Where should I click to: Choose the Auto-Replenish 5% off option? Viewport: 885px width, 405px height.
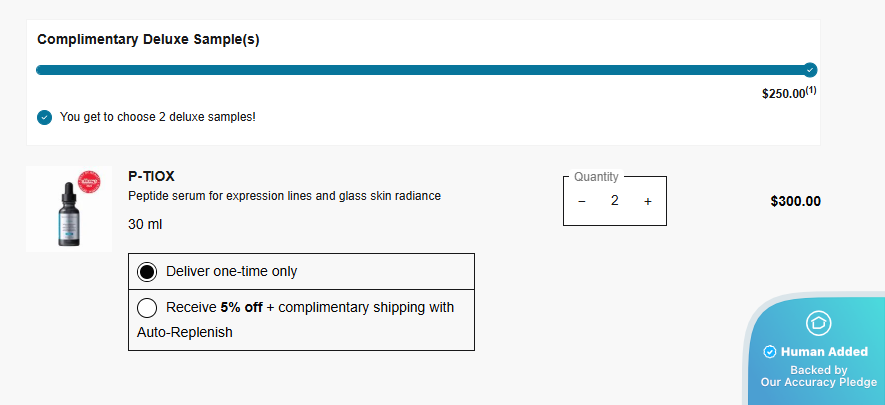(x=148, y=308)
